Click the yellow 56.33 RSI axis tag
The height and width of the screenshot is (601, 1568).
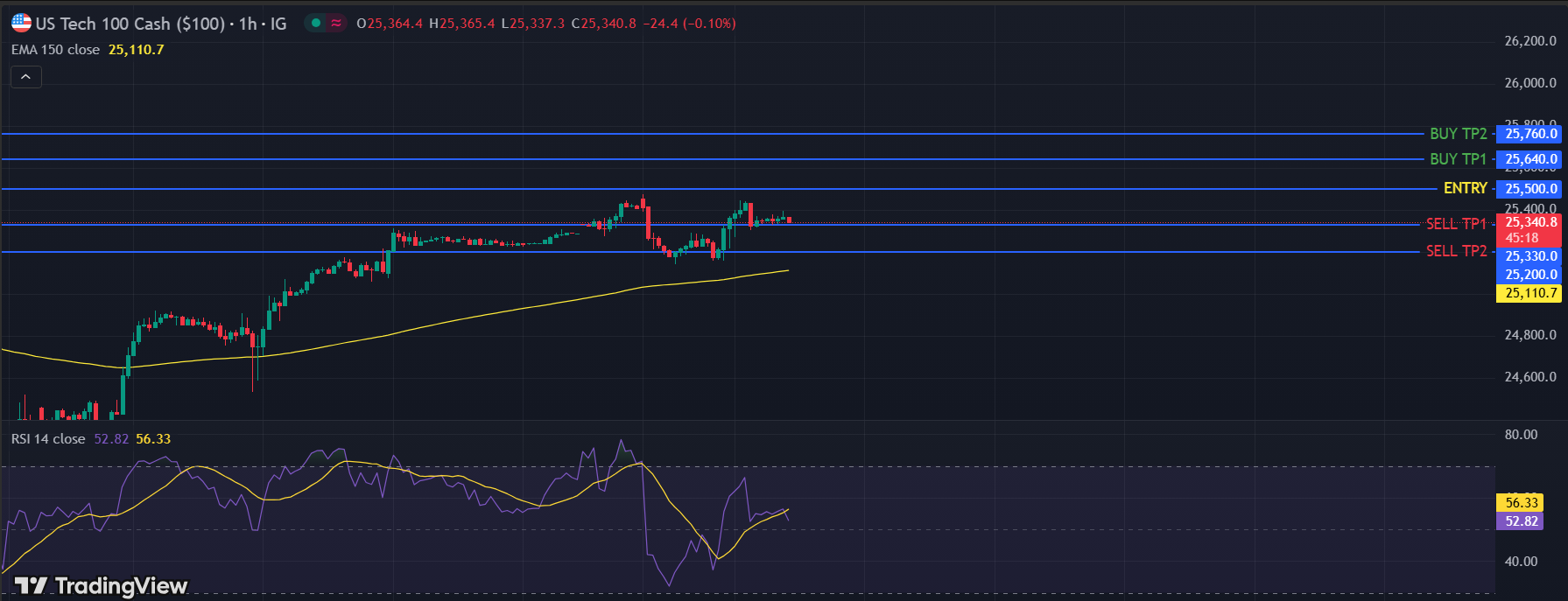[x=1521, y=503]
